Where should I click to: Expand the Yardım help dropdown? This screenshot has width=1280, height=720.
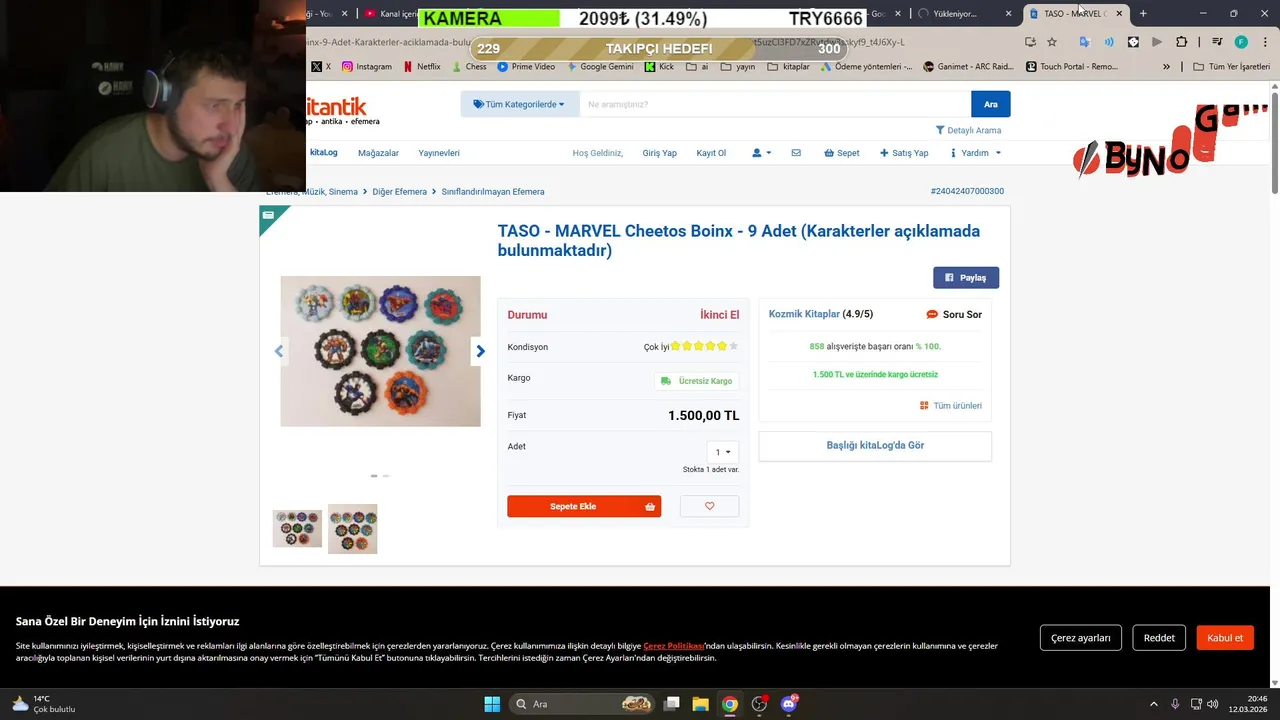tap(975, 153)
